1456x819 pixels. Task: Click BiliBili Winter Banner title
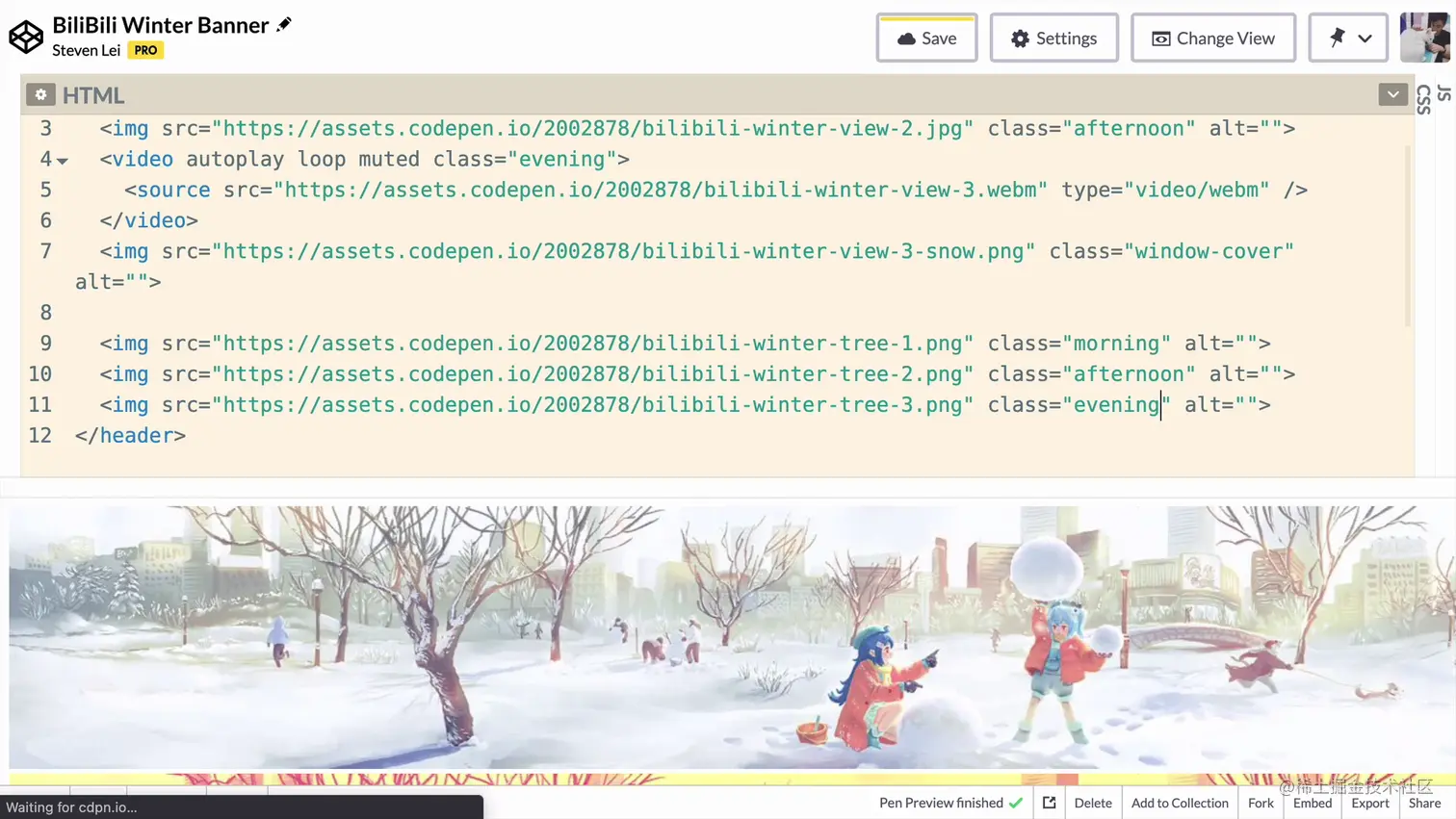coord(161,25)
